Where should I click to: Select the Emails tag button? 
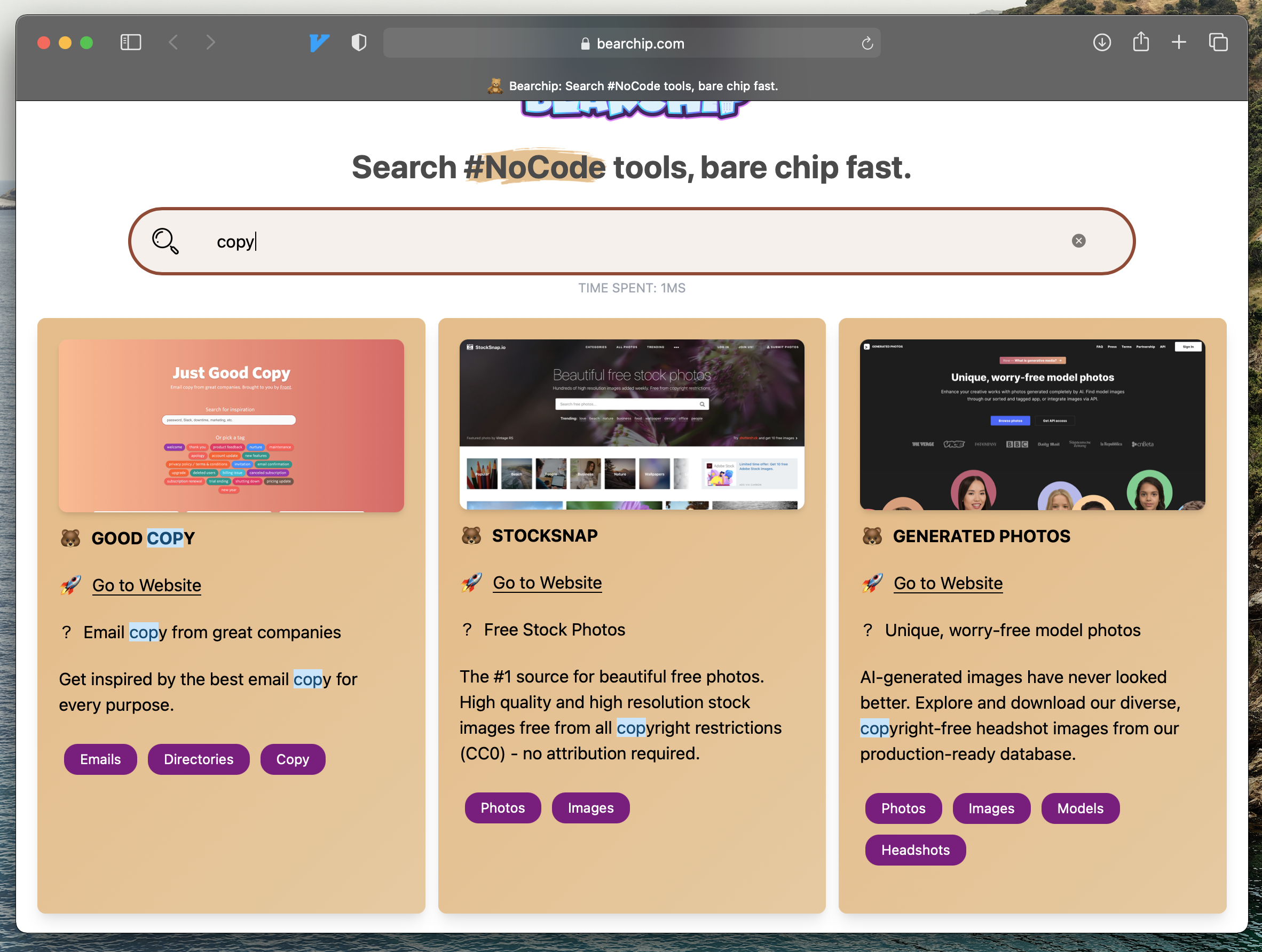[x=100, y=759]
